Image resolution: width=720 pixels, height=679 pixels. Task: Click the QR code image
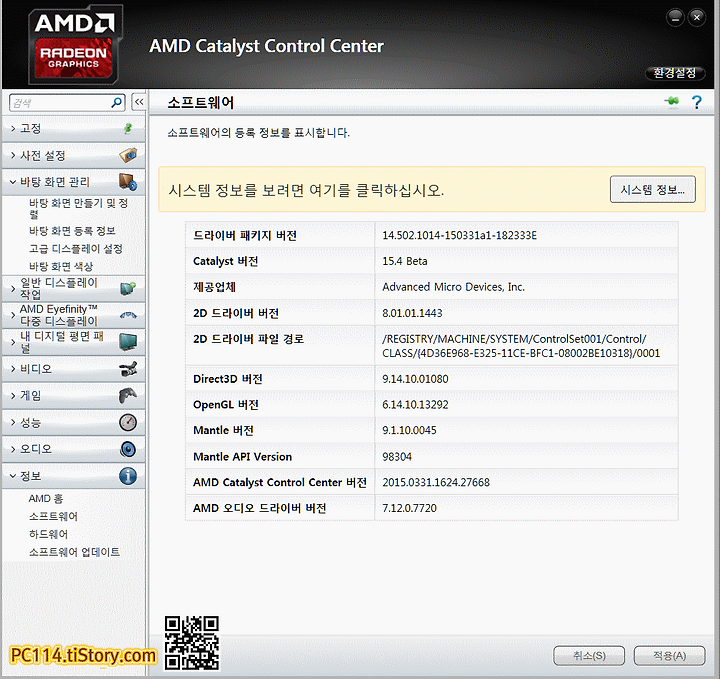click(x=192, y=643)
